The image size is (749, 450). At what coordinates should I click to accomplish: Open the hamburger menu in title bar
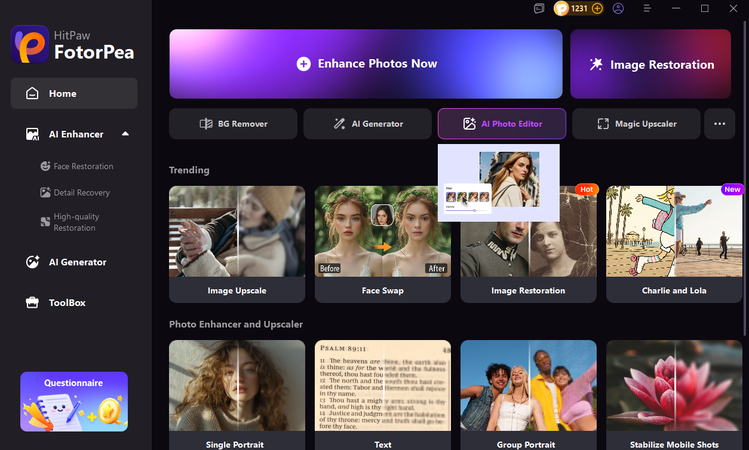[647, 9]
